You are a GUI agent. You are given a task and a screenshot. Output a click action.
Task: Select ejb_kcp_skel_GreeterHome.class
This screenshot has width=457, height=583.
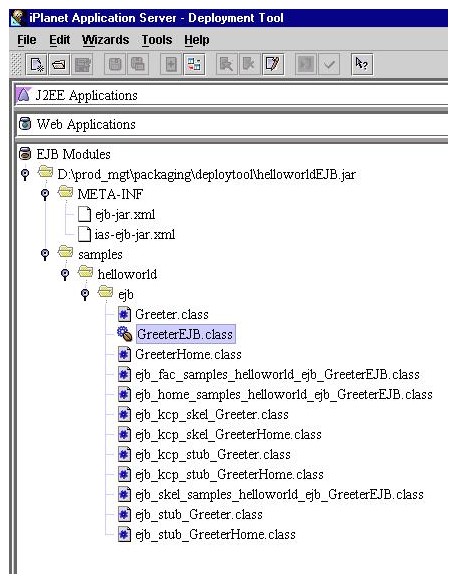click(228, 435)
